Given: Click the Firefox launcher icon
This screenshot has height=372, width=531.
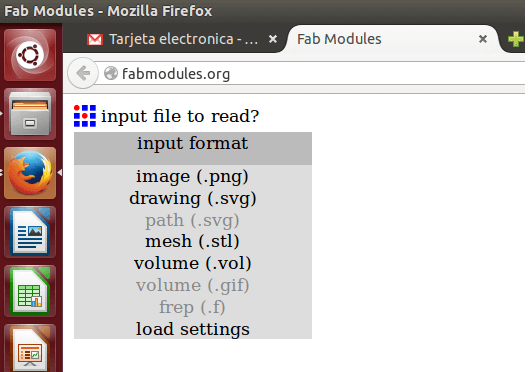Looking at the screenshot, I should tap(30, 173).
